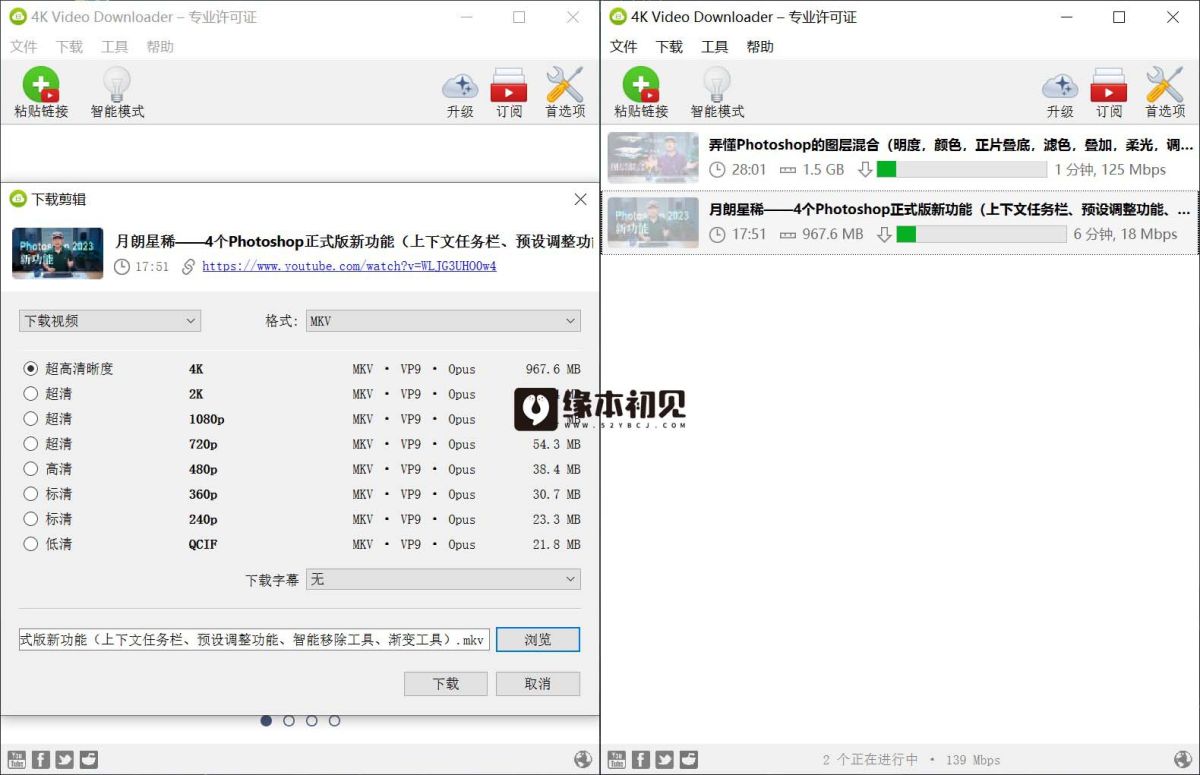Open 订阅 subscriptions in the download-list window
This screenshot has height=775, width=1200.
tap(1109, 93)
